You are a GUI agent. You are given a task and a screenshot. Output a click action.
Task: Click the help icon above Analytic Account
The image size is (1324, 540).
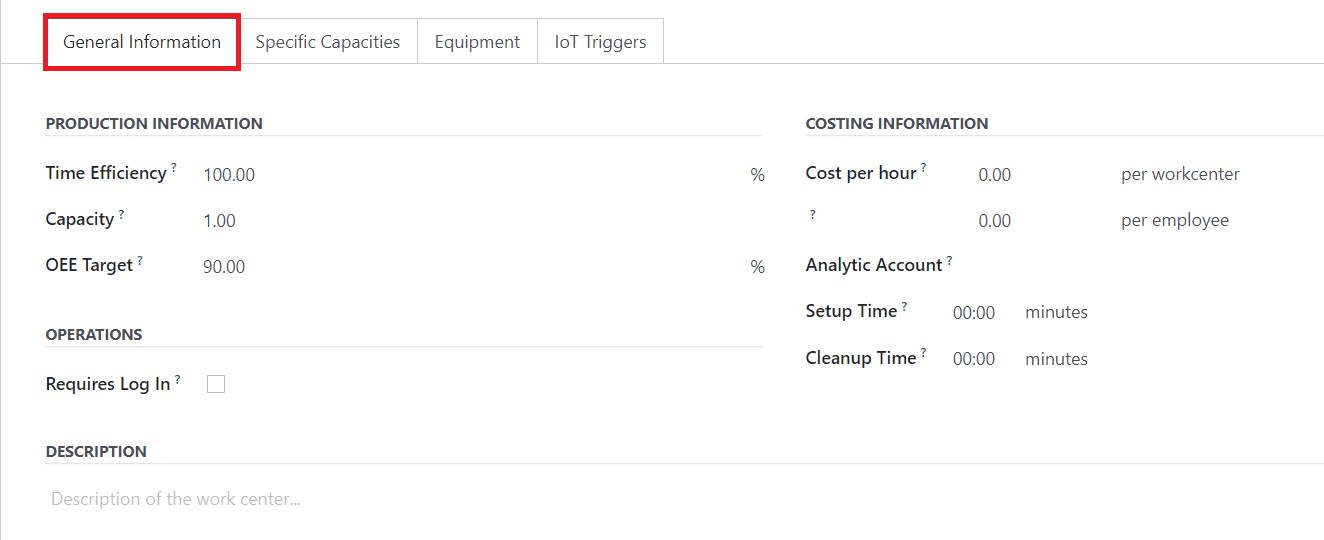click(813, 214)
